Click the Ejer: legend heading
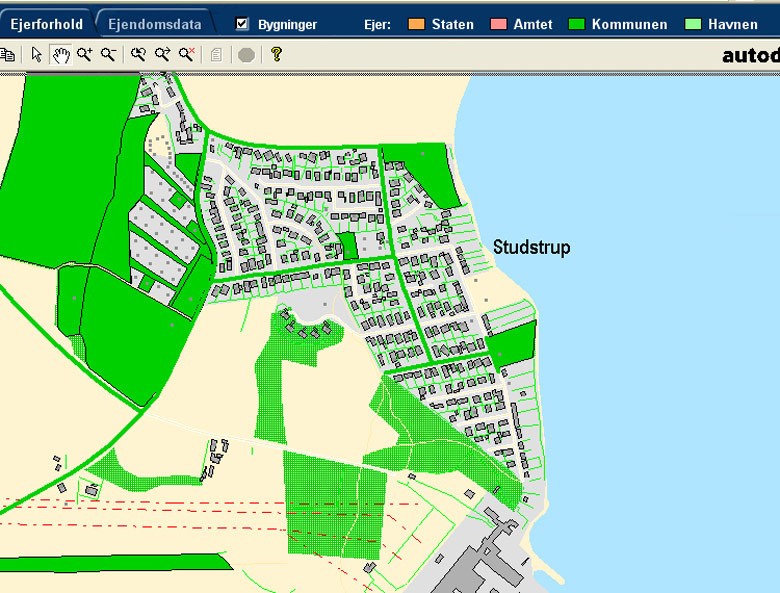Screen dimensions: 780x593 pyautogui.click(x=377, y=24)
